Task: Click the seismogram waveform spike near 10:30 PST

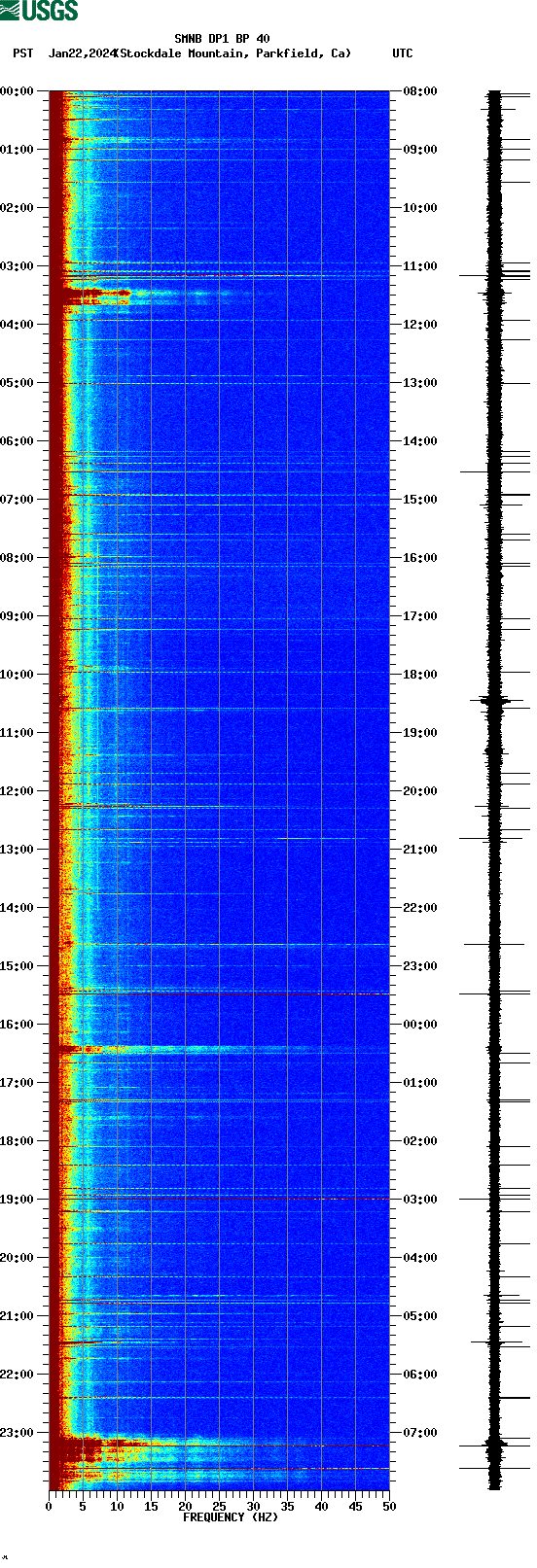Action: click(495, 700)
